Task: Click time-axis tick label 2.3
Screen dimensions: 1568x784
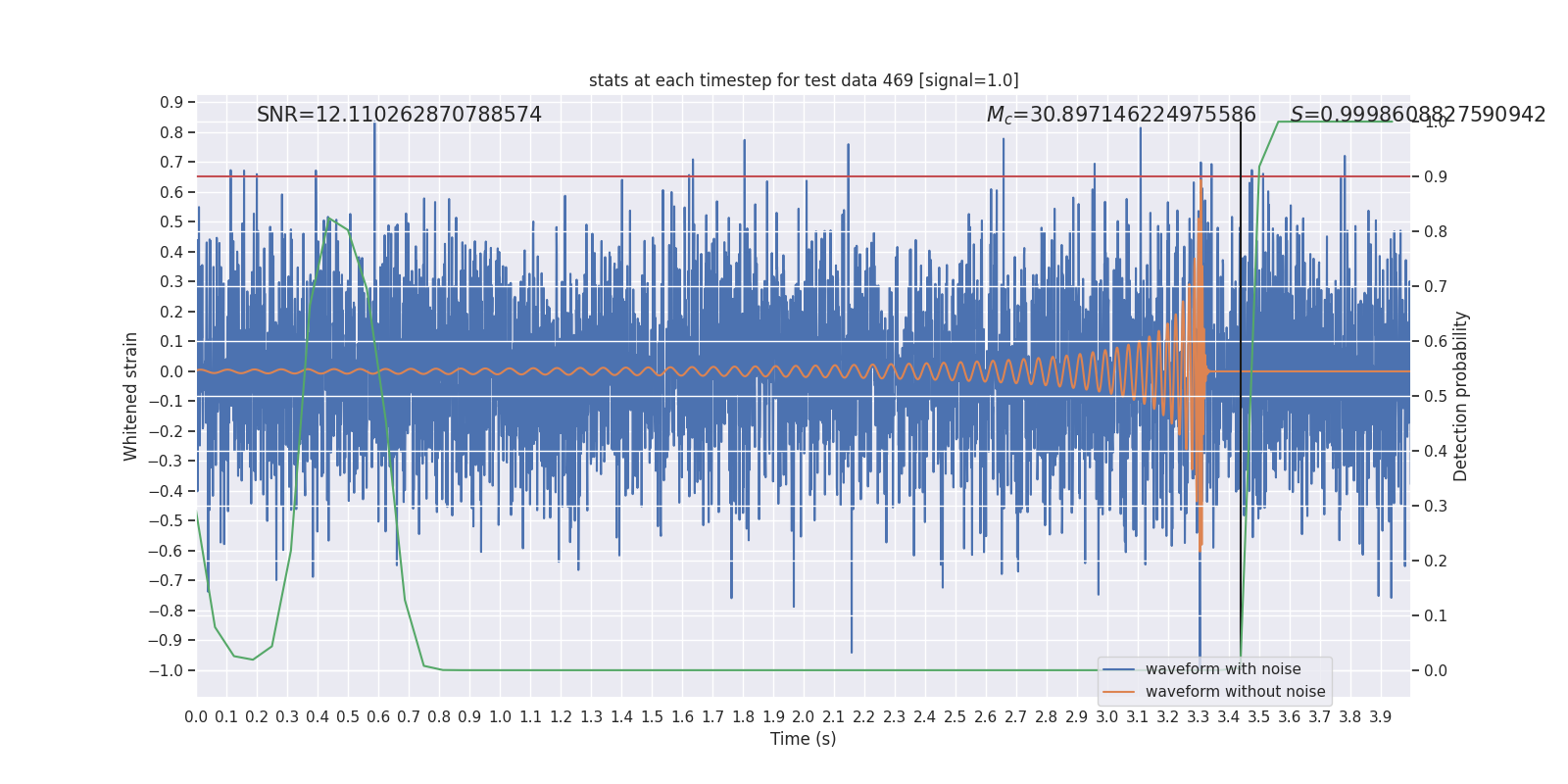Action: point(895,716)
